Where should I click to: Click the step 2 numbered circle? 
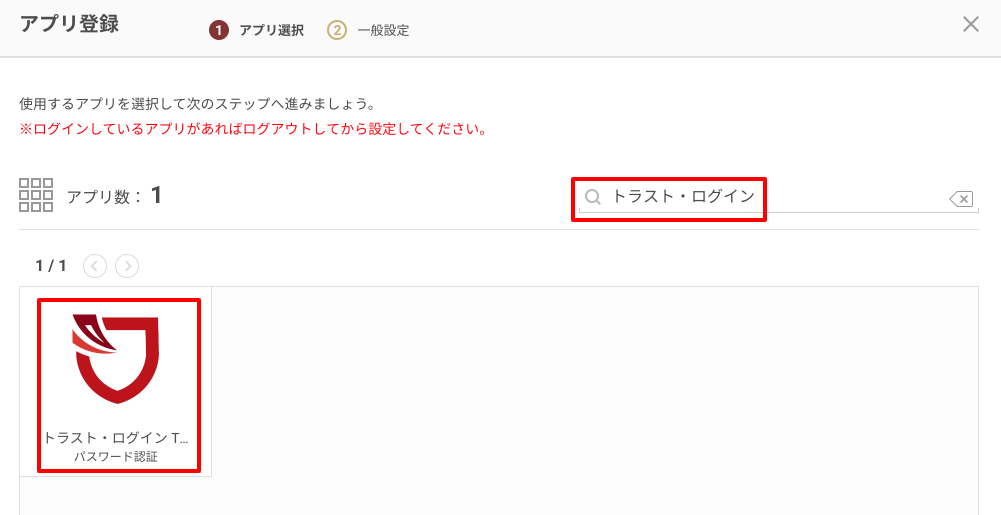click(336, 30)
